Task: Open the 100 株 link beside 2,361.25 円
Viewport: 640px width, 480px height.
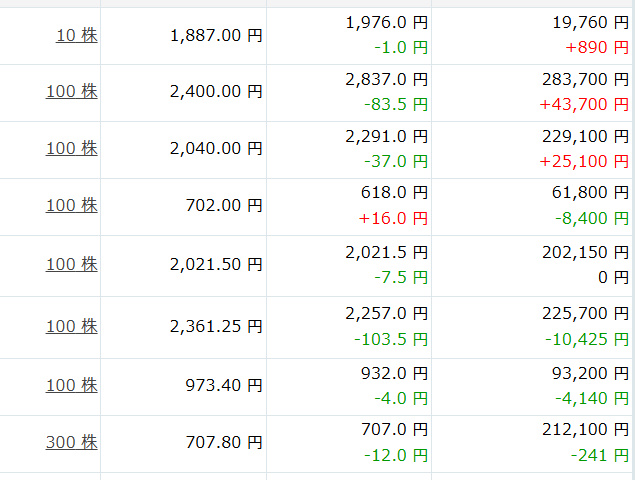Action: point(72,326)
